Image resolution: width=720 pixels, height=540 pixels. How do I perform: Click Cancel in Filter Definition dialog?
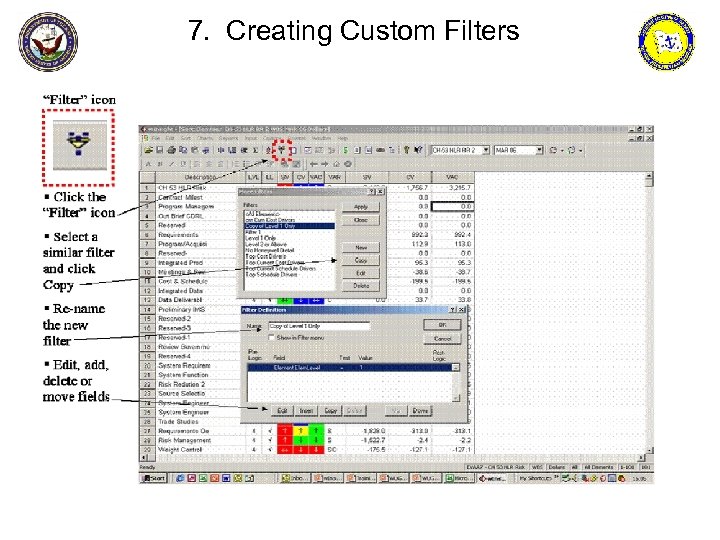(x=442, y=338)
